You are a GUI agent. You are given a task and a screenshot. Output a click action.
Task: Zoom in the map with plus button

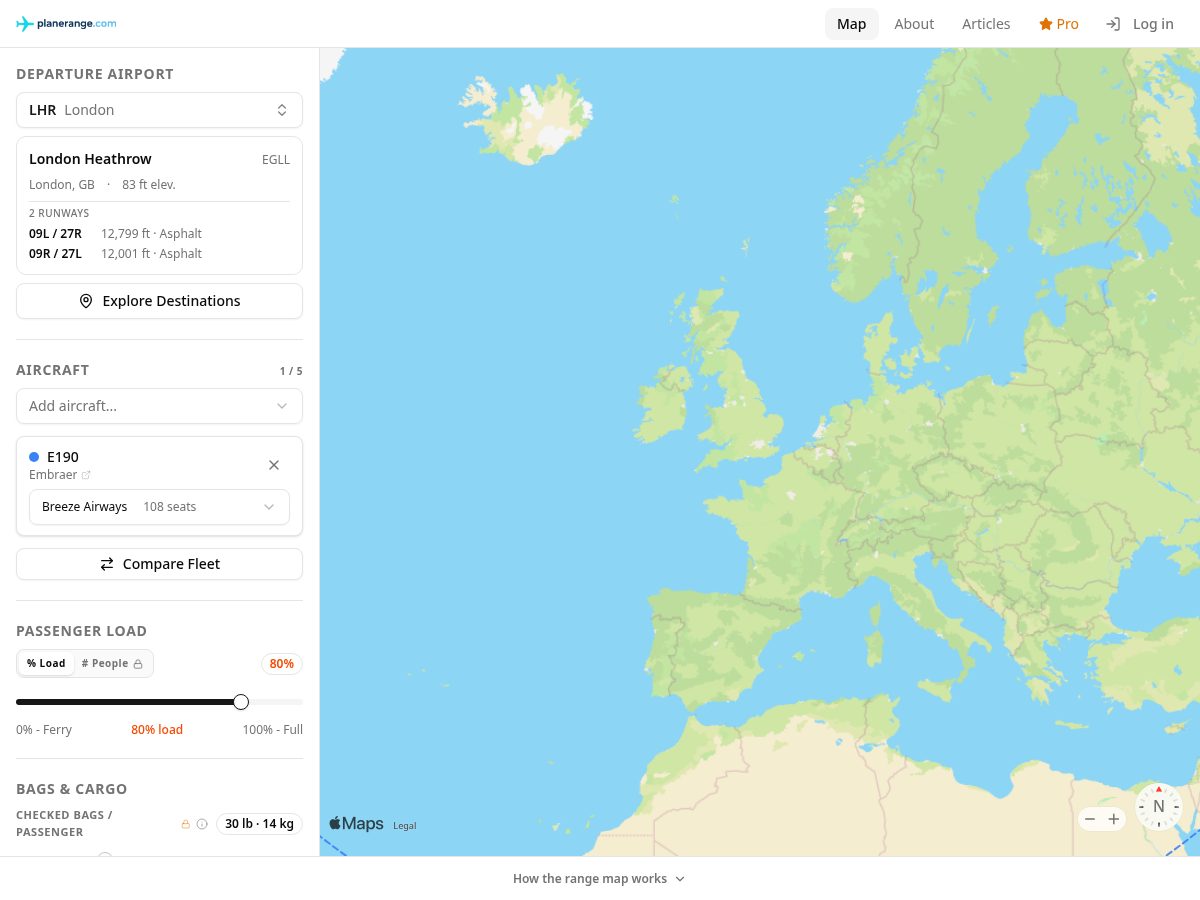click(x=1114, y=819)
